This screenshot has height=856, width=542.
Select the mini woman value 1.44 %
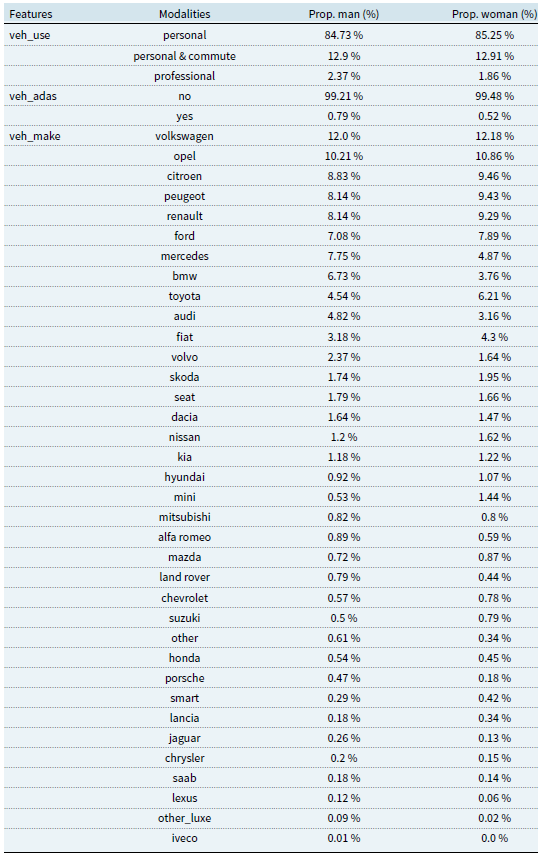pos(495,497)
